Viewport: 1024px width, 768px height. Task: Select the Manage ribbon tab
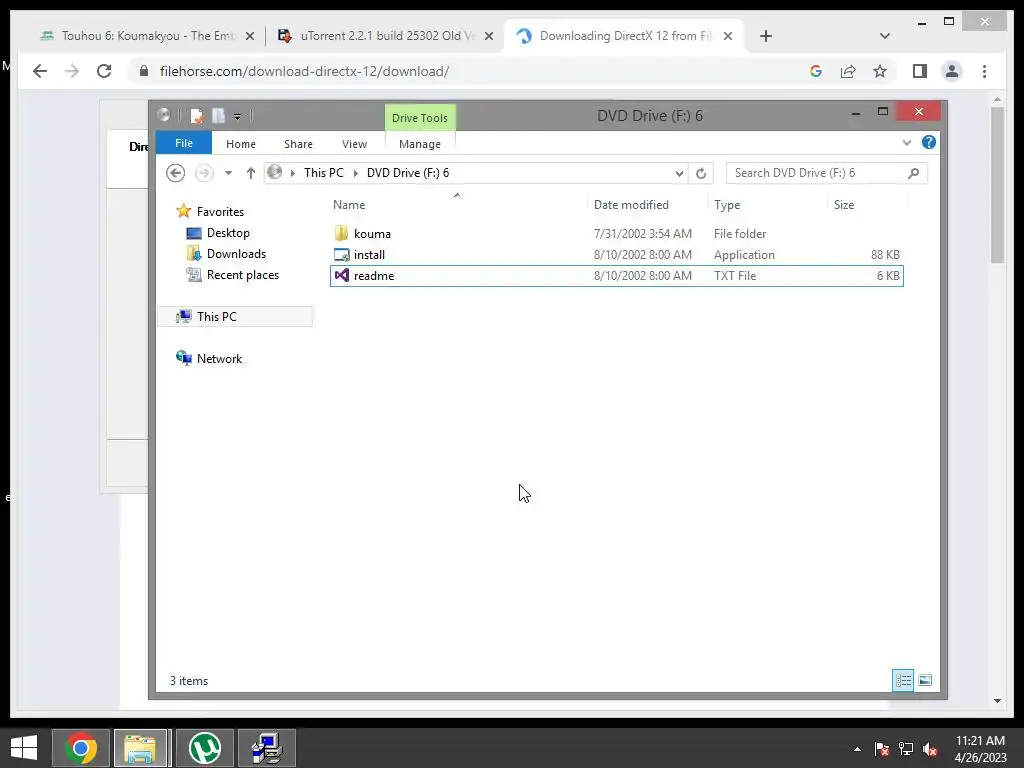[419, 144]
